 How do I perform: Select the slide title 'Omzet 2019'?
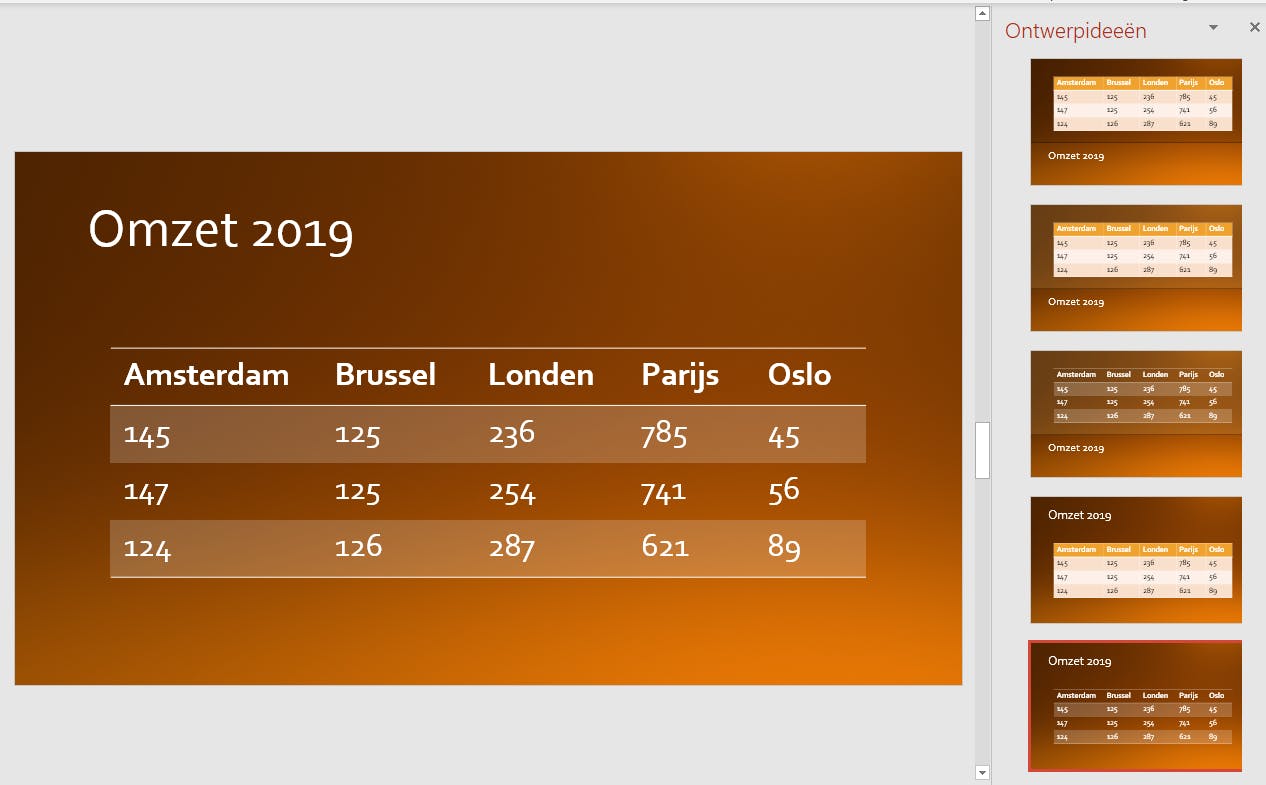pos(221,229)
